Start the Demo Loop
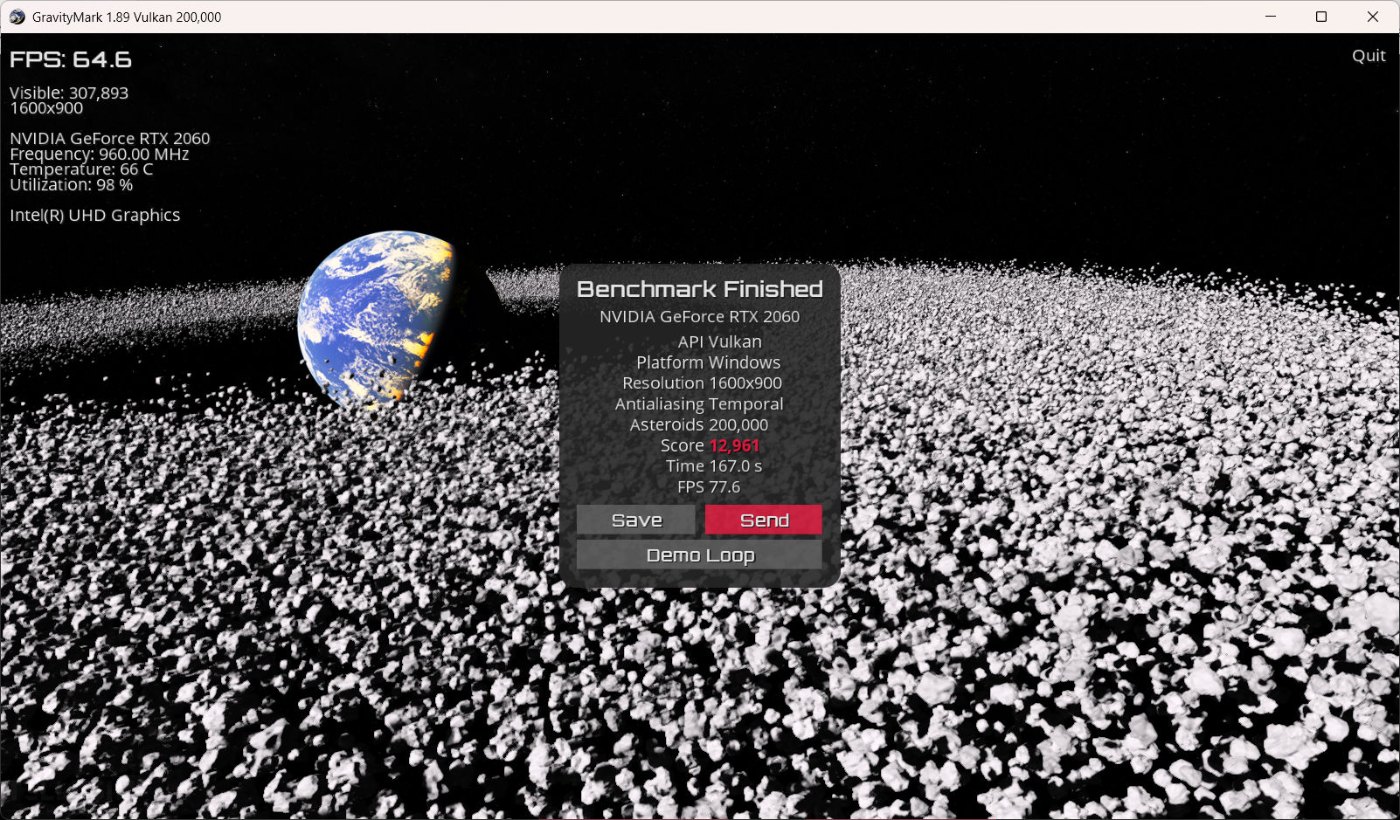The image size is (1400, 820). coord(700,555)
